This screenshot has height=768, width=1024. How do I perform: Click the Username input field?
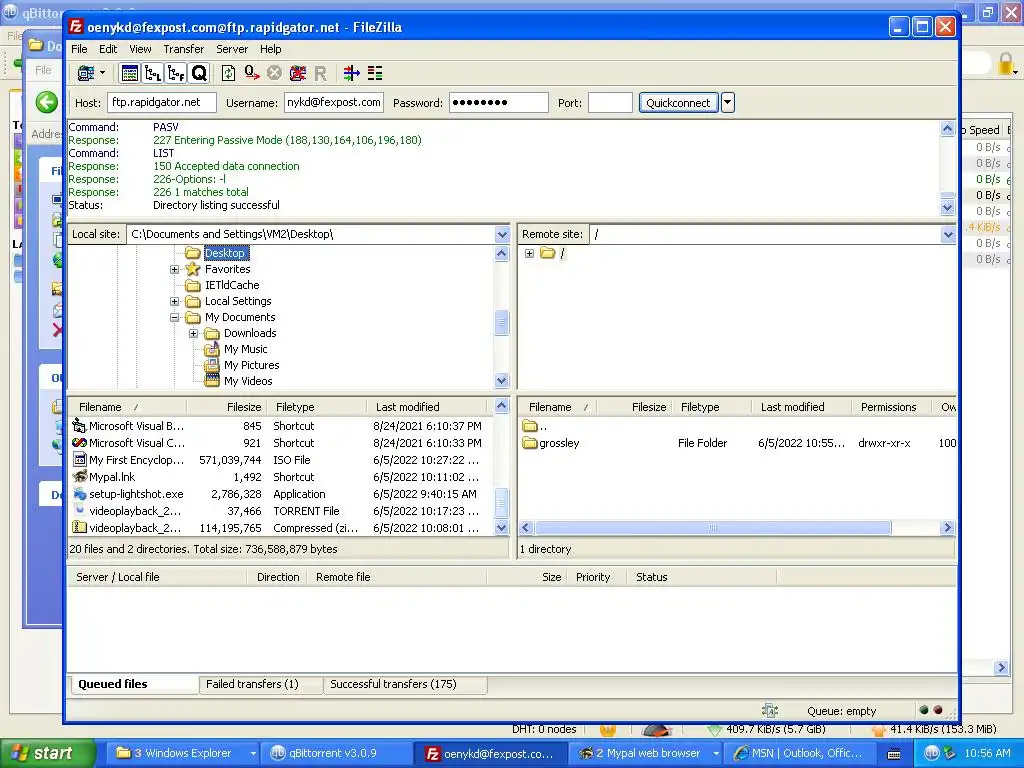[334, 103]
